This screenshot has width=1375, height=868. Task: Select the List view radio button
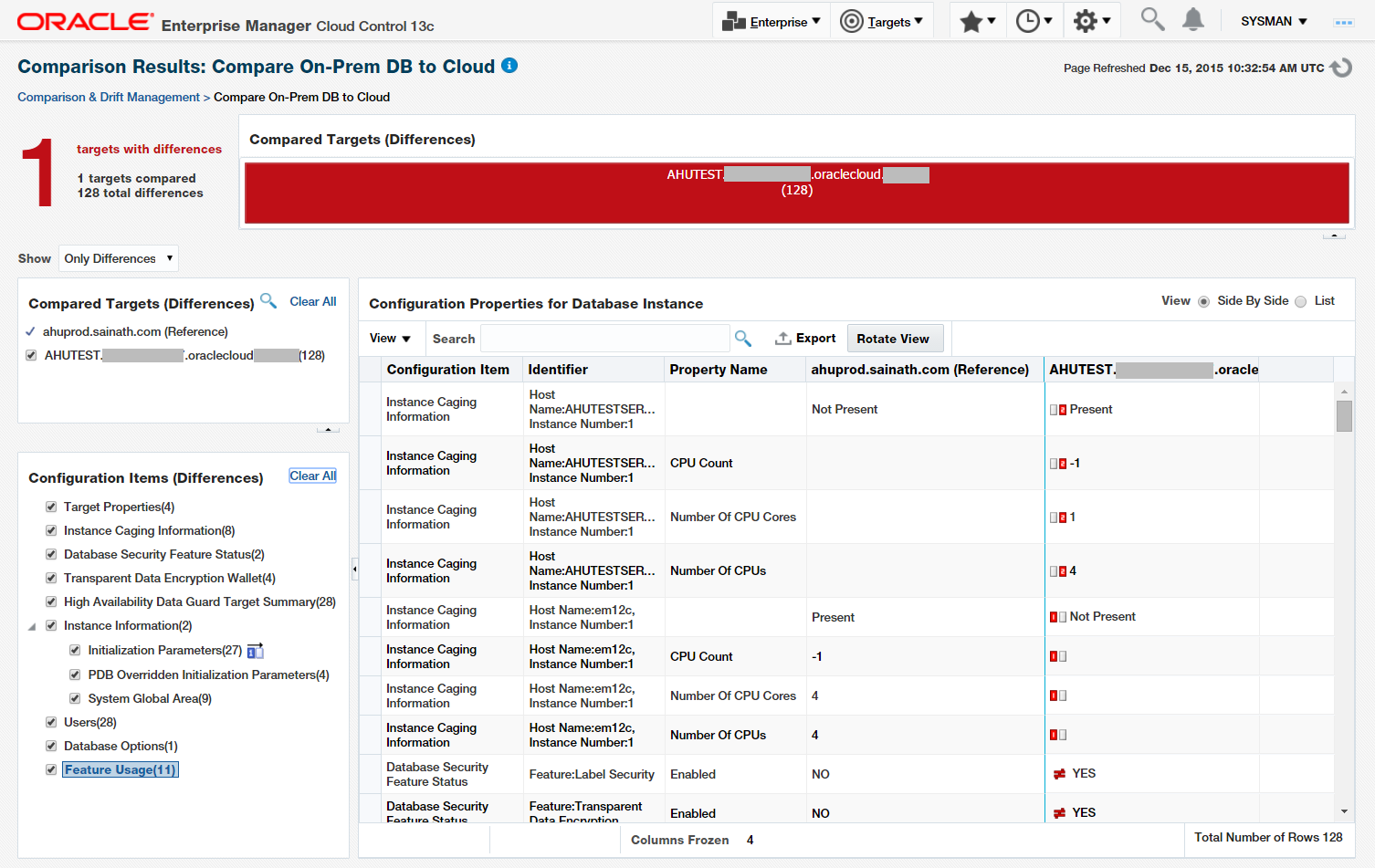tap(1300, 302)
